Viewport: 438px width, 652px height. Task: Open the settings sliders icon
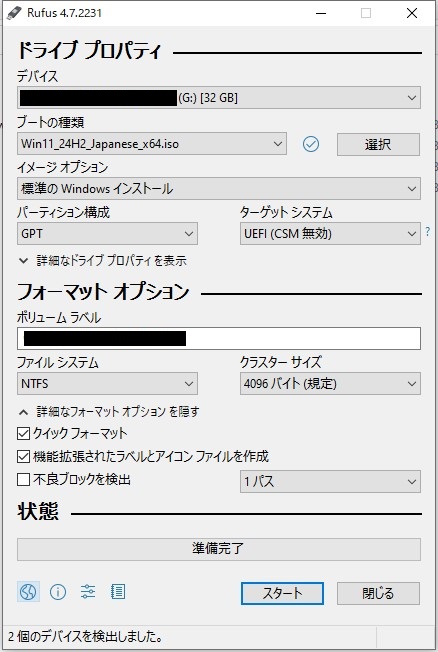point(88,591)
